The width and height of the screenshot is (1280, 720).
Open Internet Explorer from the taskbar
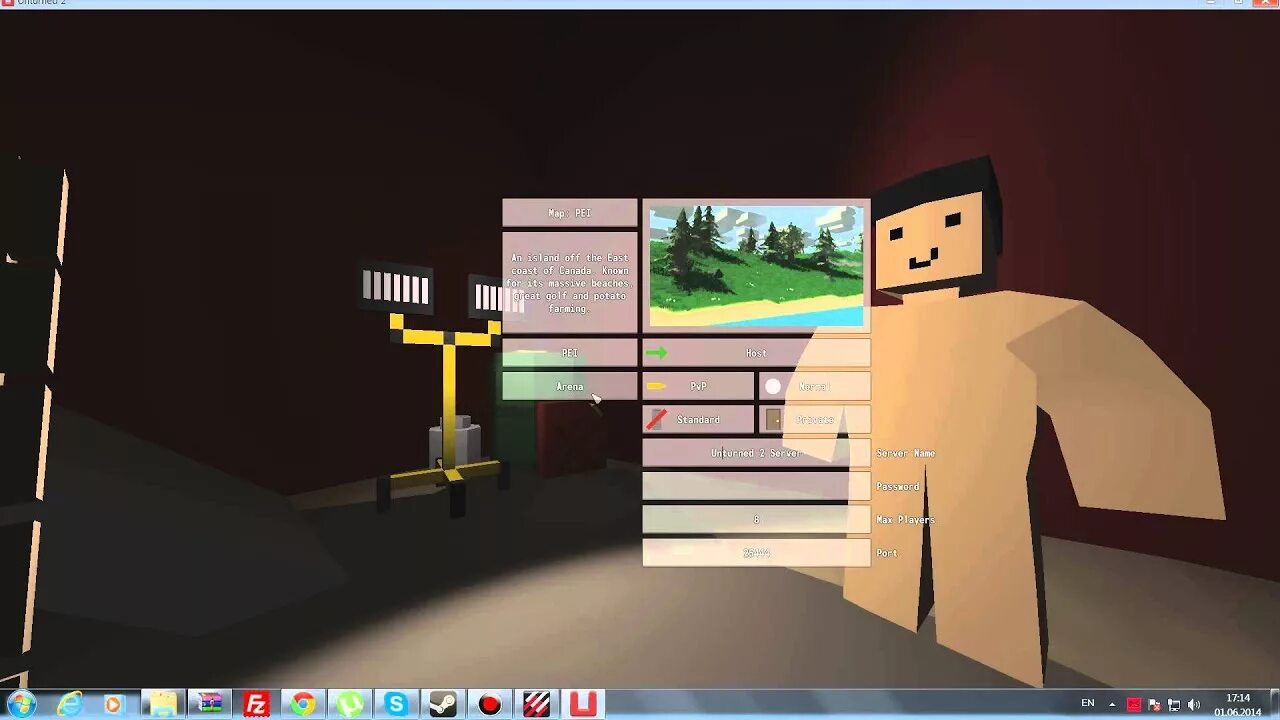[x=69, y=704]
